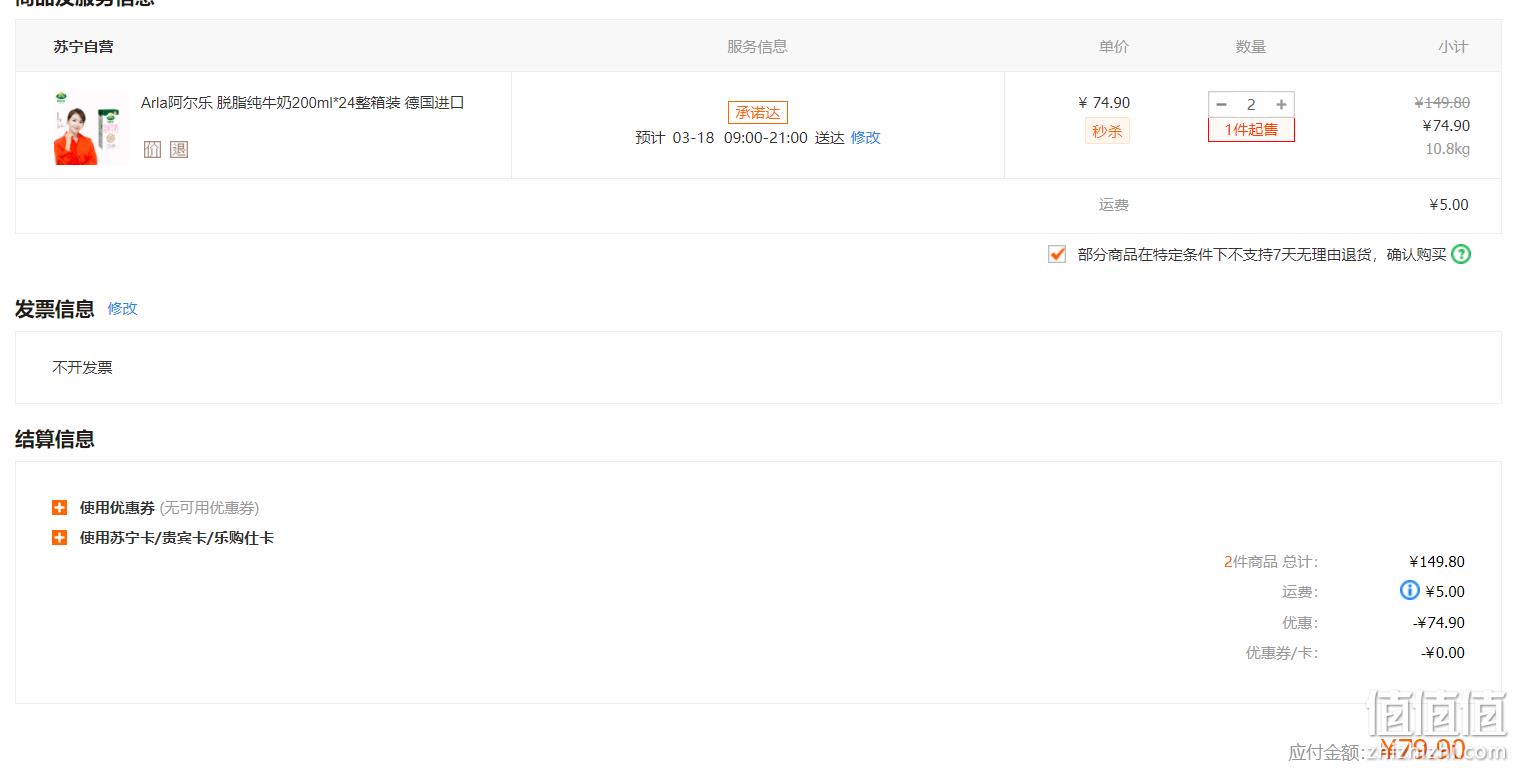Click the 不开发票 invoice text
The image size is (1516, 769).
[82, 368]
